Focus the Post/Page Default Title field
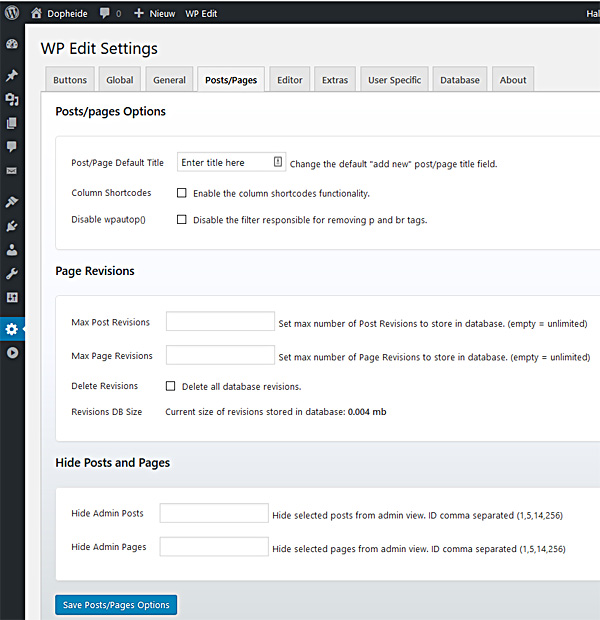 (231, 162)
